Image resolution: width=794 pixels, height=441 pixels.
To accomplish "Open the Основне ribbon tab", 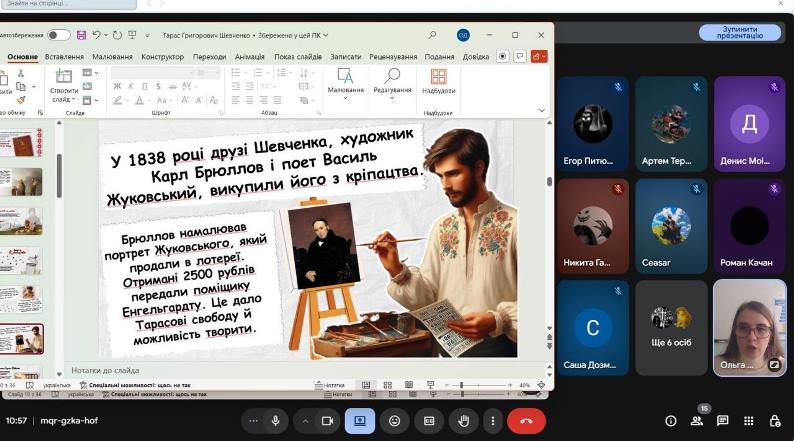I will [23, 57].
